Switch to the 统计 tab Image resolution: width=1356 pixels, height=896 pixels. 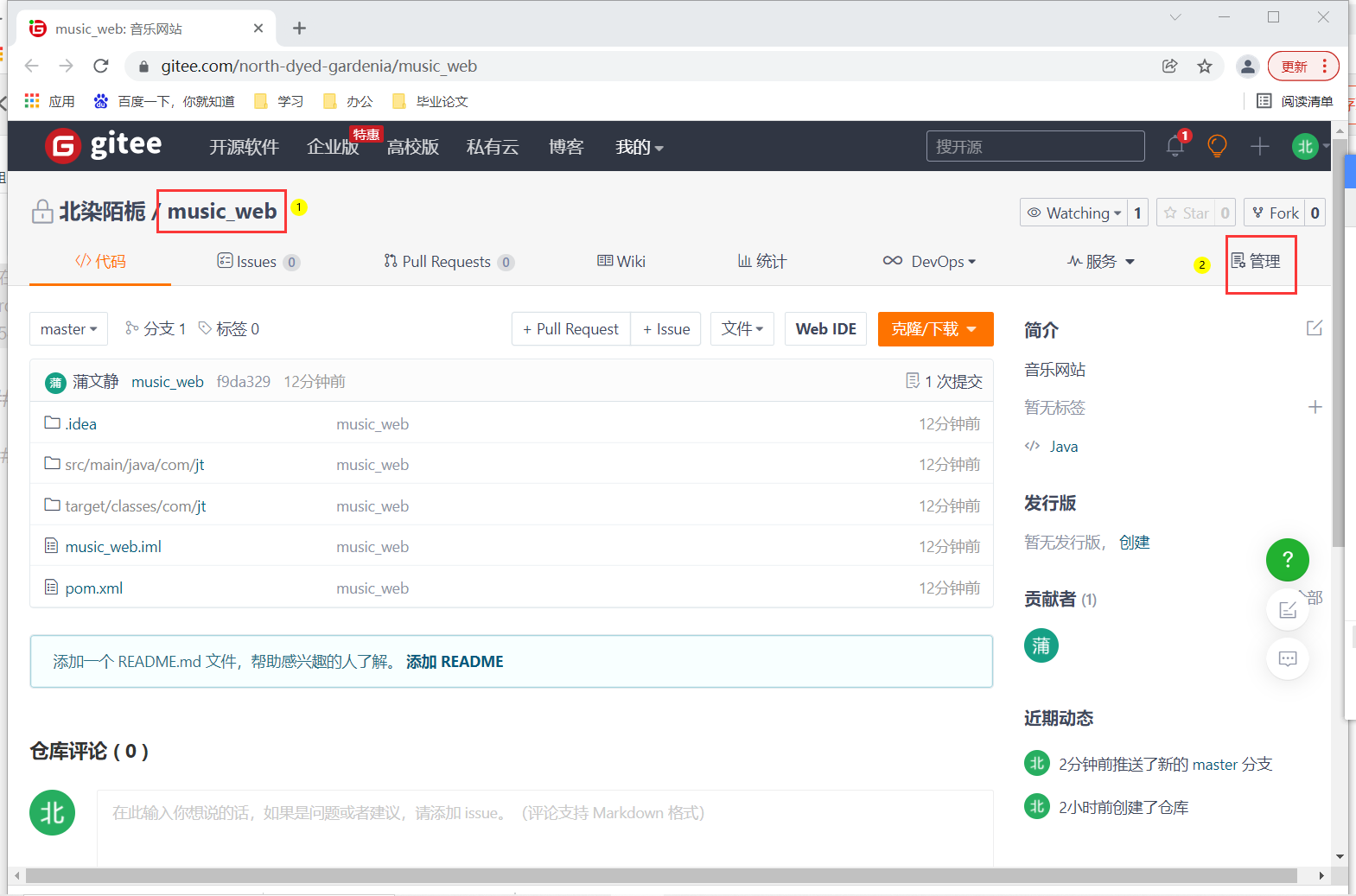[762, 262]
